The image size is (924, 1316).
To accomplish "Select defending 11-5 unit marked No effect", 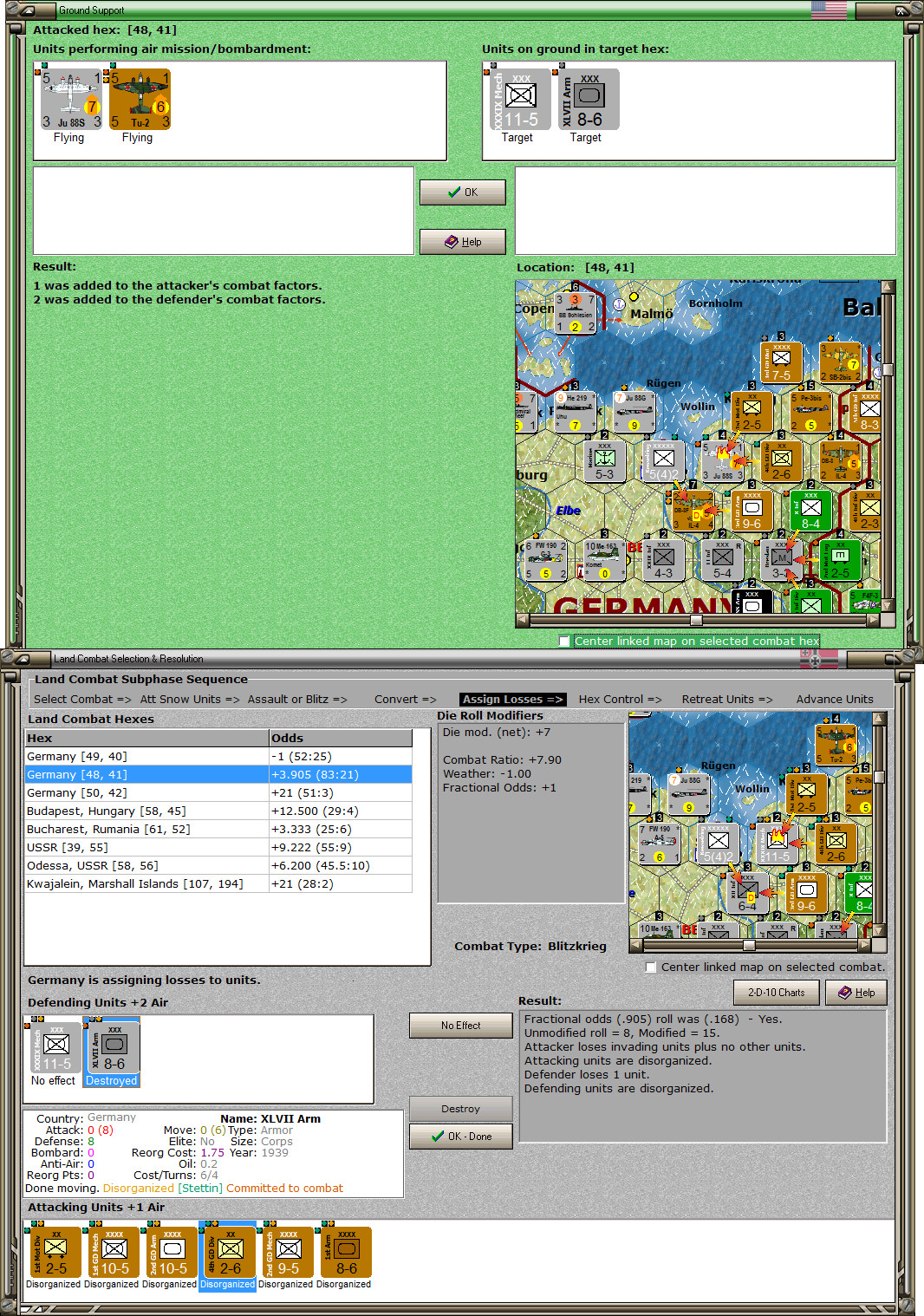I will [x=56, y=1047].
